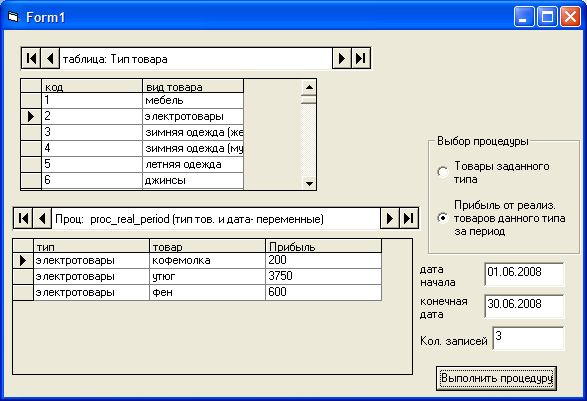The image size is (587, 401).
Task: Select the 'джинсы' cell
Action: pos(193,180)
